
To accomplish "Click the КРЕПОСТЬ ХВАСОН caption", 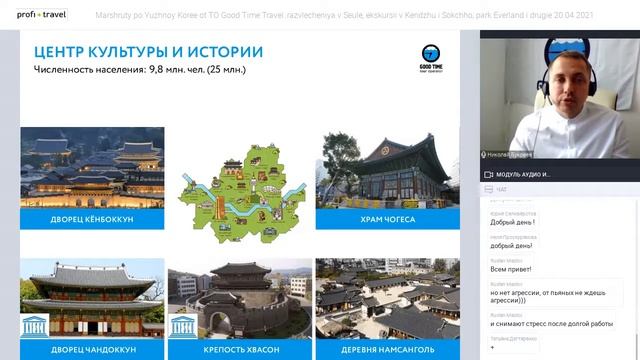I will (241, 350).
